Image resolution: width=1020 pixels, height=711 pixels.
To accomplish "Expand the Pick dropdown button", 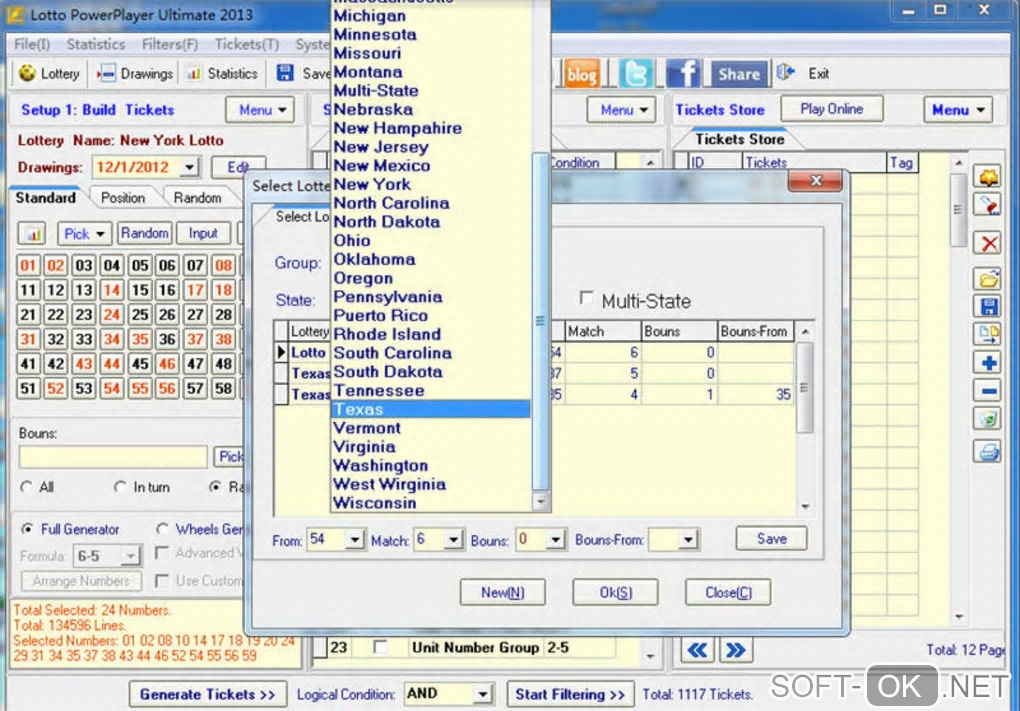I will point(85,234).
